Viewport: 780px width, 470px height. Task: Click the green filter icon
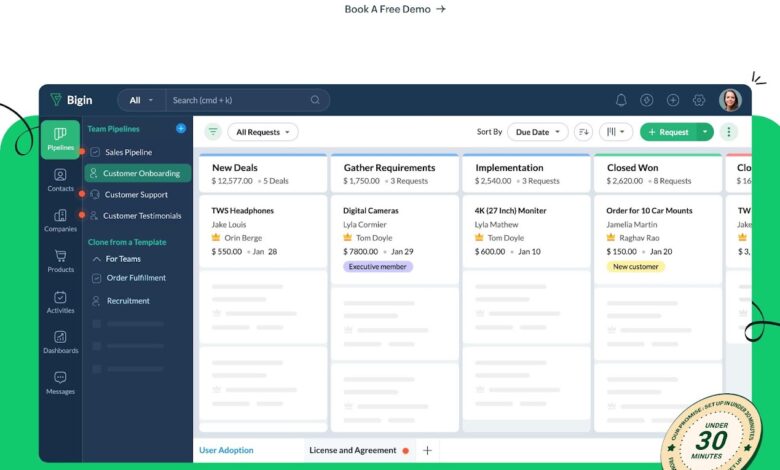[x=213, y=132]
